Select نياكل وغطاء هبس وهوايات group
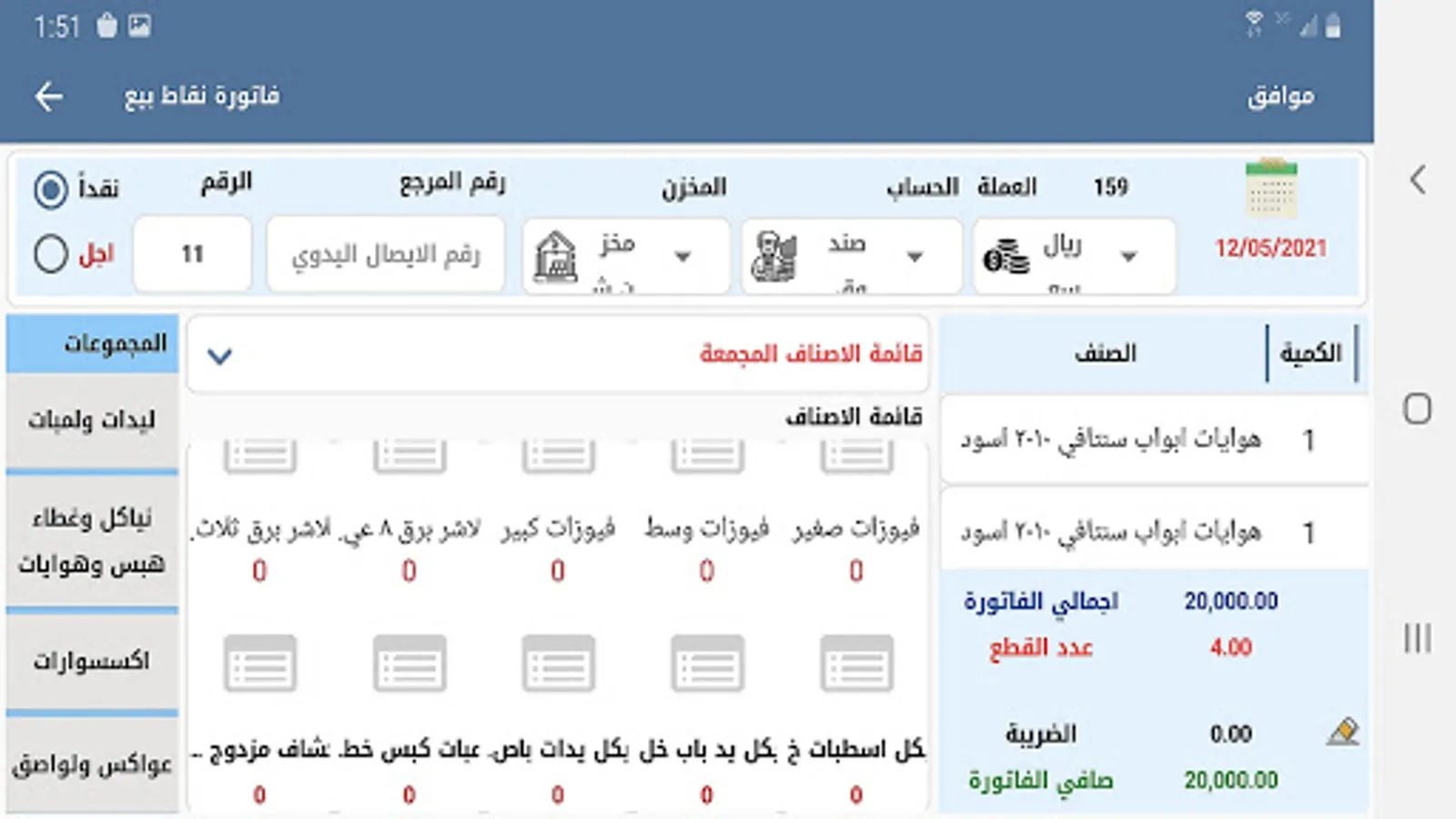 (92, 541)
